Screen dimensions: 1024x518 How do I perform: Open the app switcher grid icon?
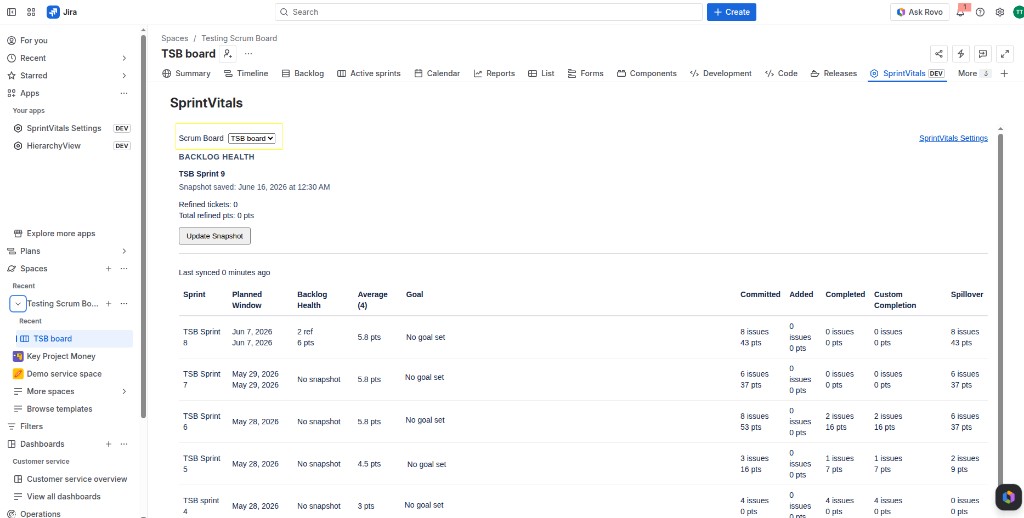31,12
